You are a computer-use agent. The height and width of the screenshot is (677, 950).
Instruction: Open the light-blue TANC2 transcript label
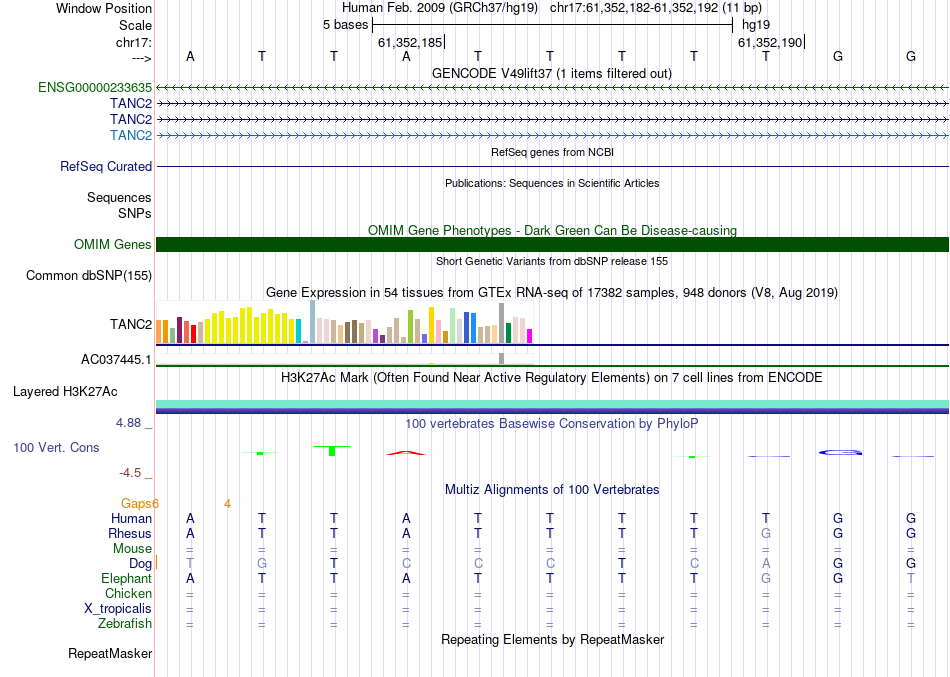point(131,135)
